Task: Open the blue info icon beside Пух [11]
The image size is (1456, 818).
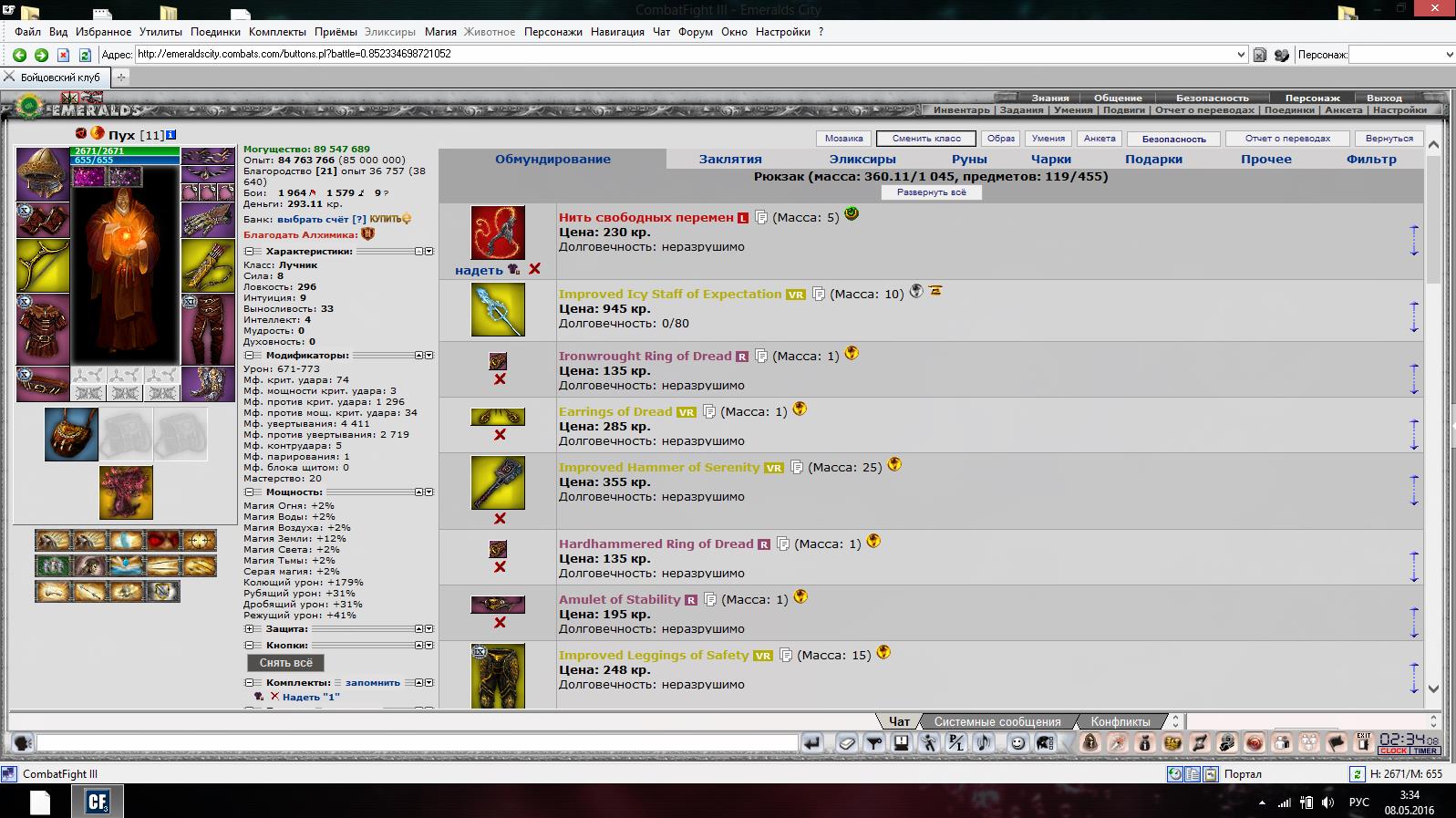Action: 171,135
